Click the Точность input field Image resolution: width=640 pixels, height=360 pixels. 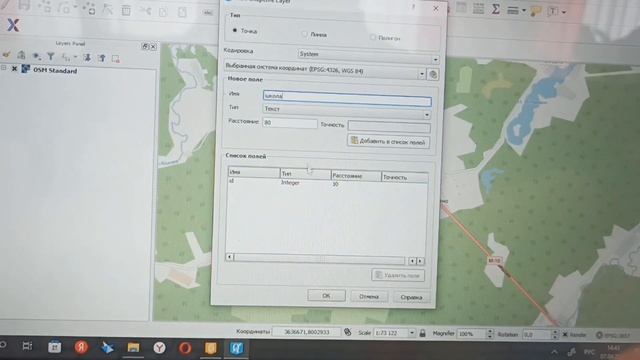tap(389, 127)
